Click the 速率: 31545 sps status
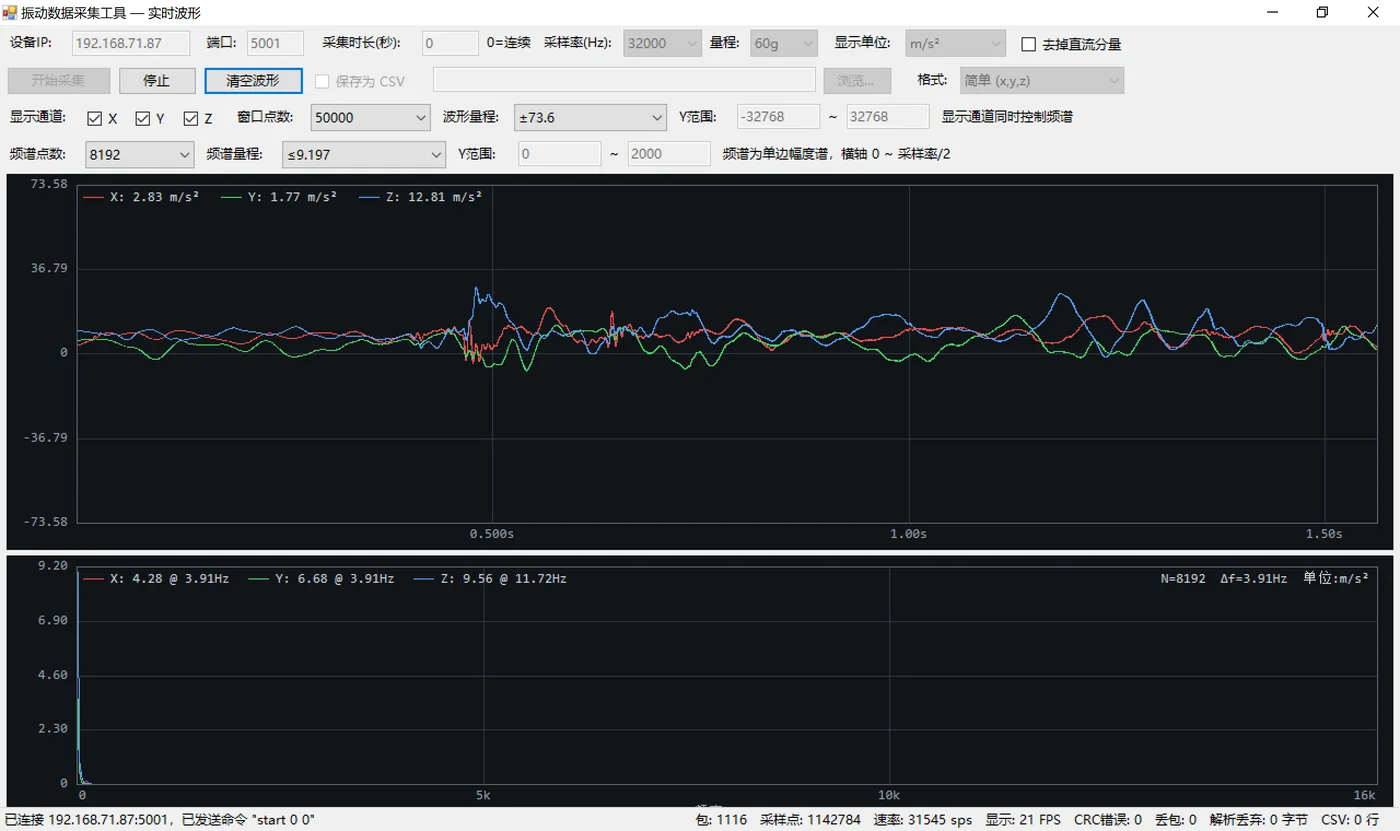The height and width of the screenshot is (831, 1400). click(923, 820)
